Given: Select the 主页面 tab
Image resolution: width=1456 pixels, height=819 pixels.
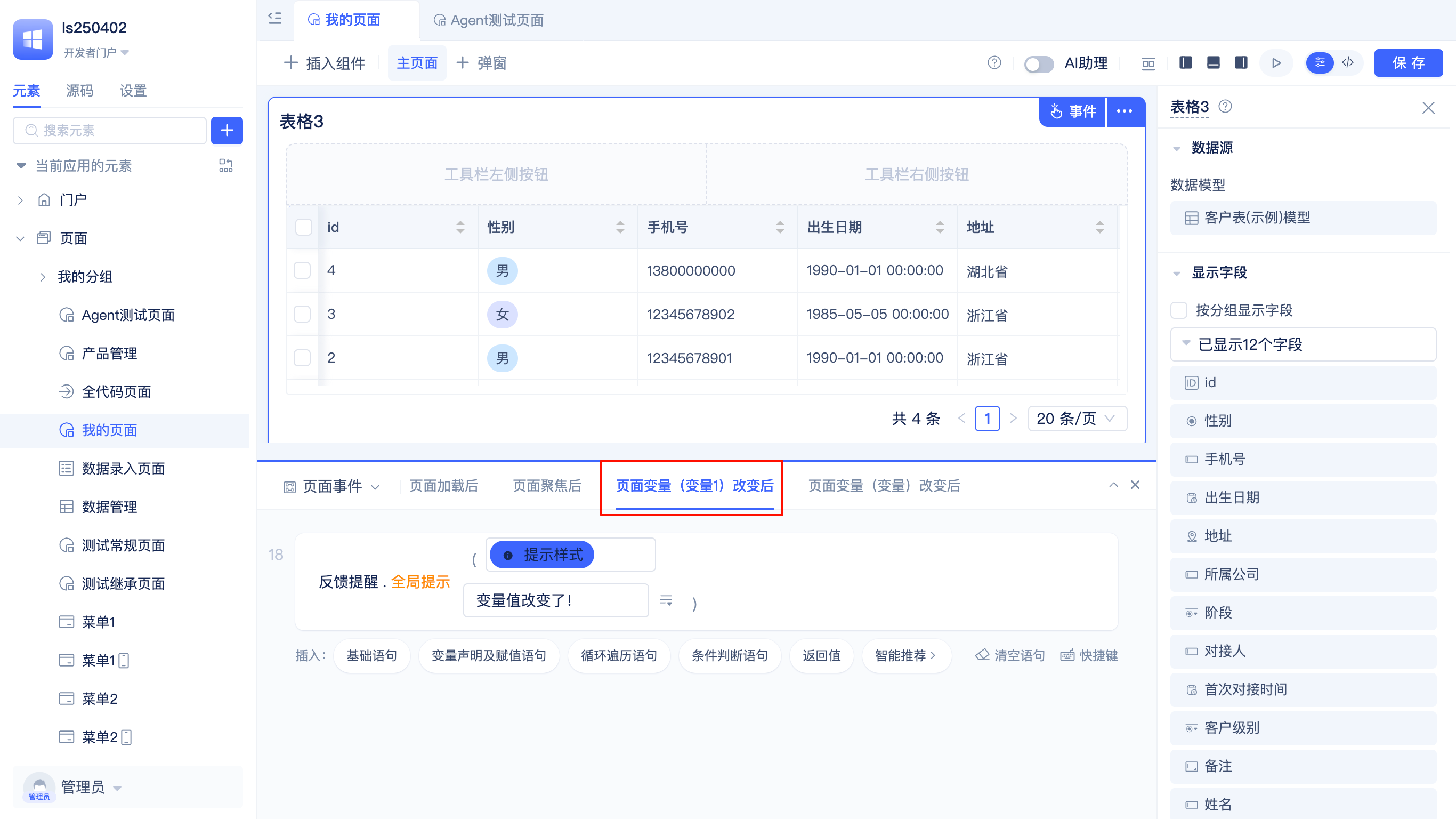Looking at the screenshot, I should point(417,63).
